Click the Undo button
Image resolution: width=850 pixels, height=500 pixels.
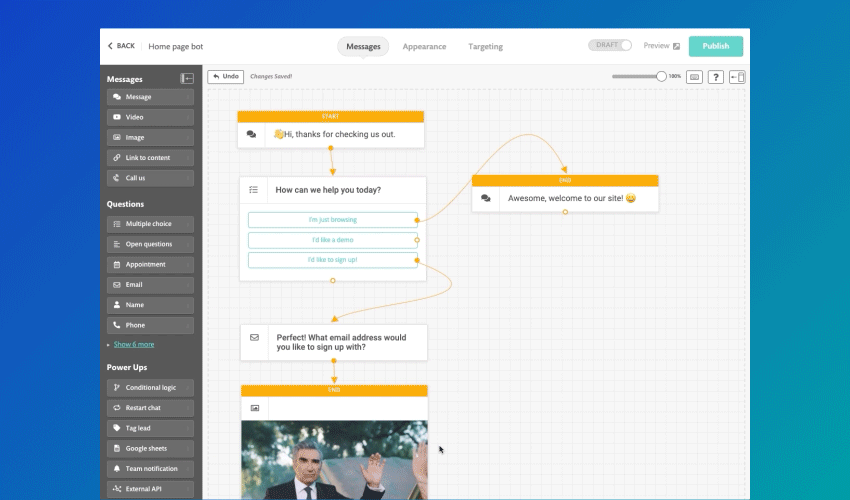pos(225,76)
